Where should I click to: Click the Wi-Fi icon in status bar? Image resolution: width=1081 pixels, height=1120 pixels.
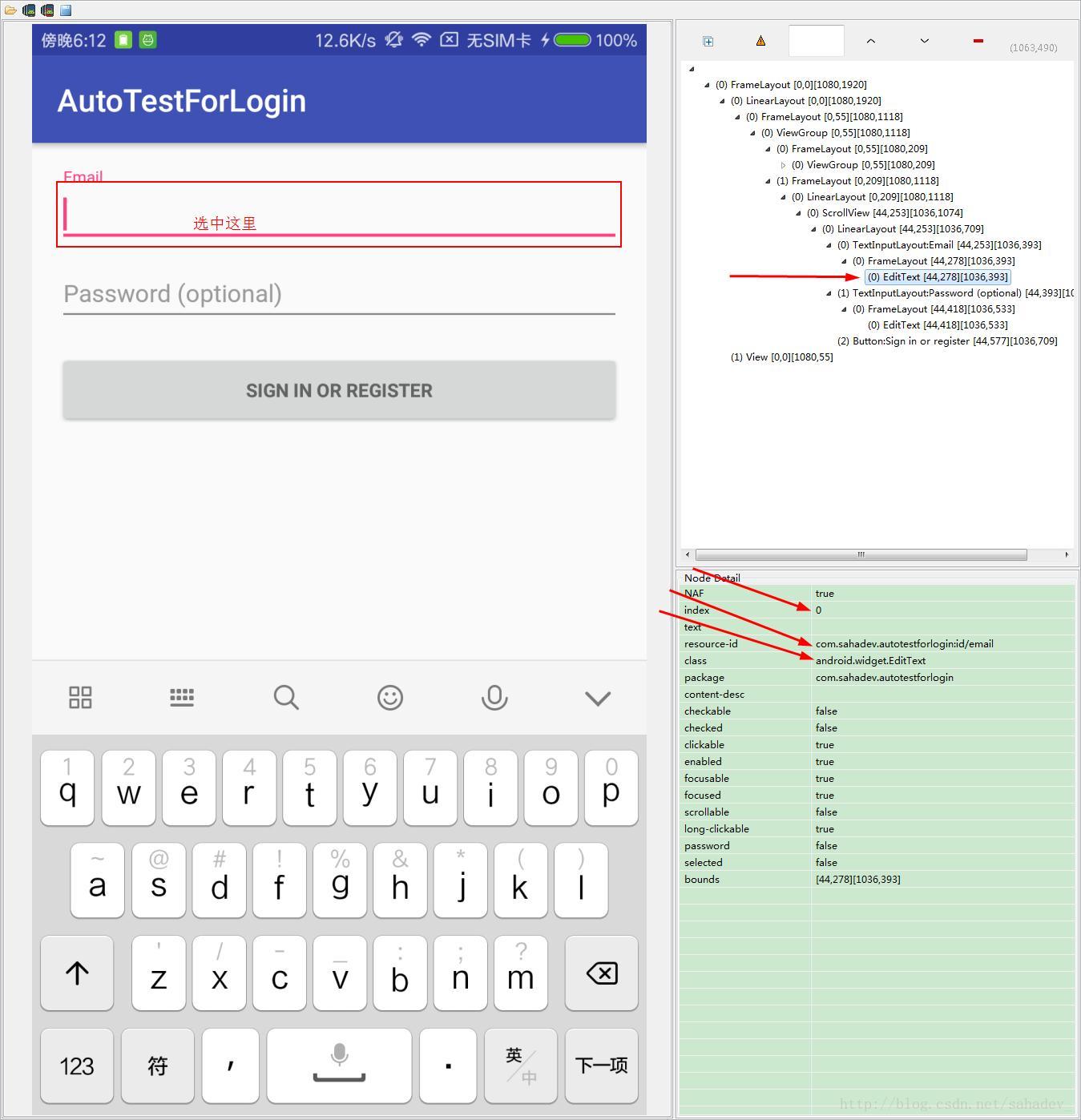click(422, 39)
